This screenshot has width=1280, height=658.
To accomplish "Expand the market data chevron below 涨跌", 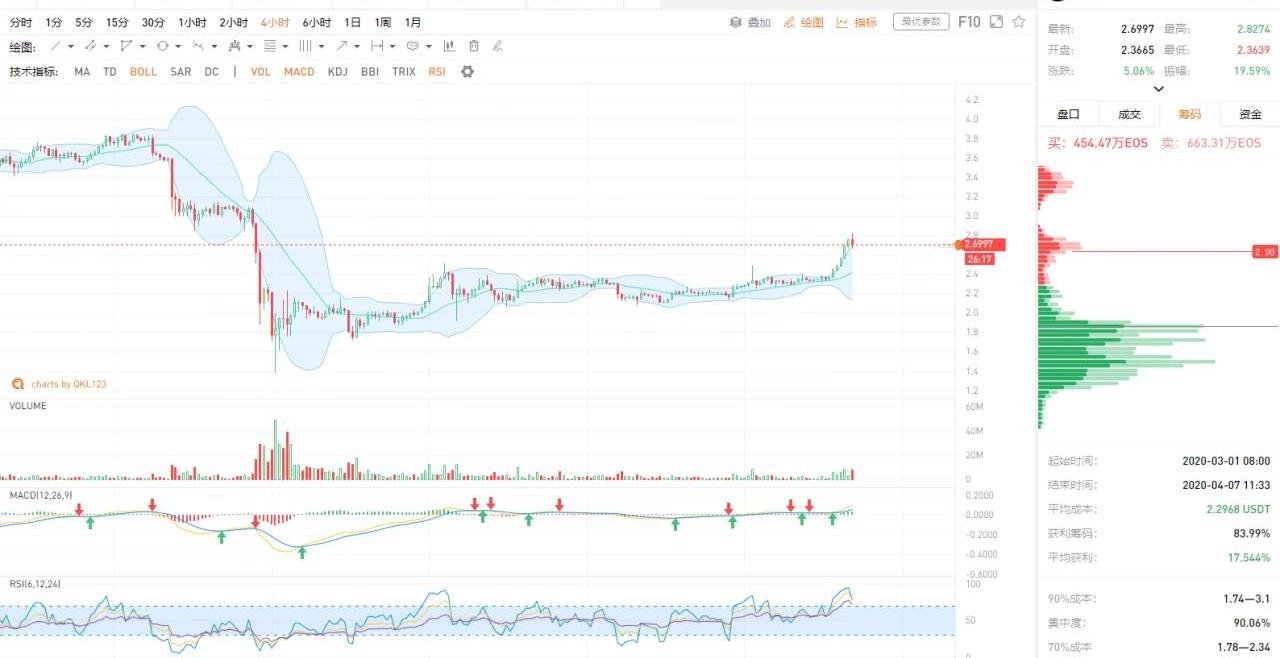I will coord(1158,89).
